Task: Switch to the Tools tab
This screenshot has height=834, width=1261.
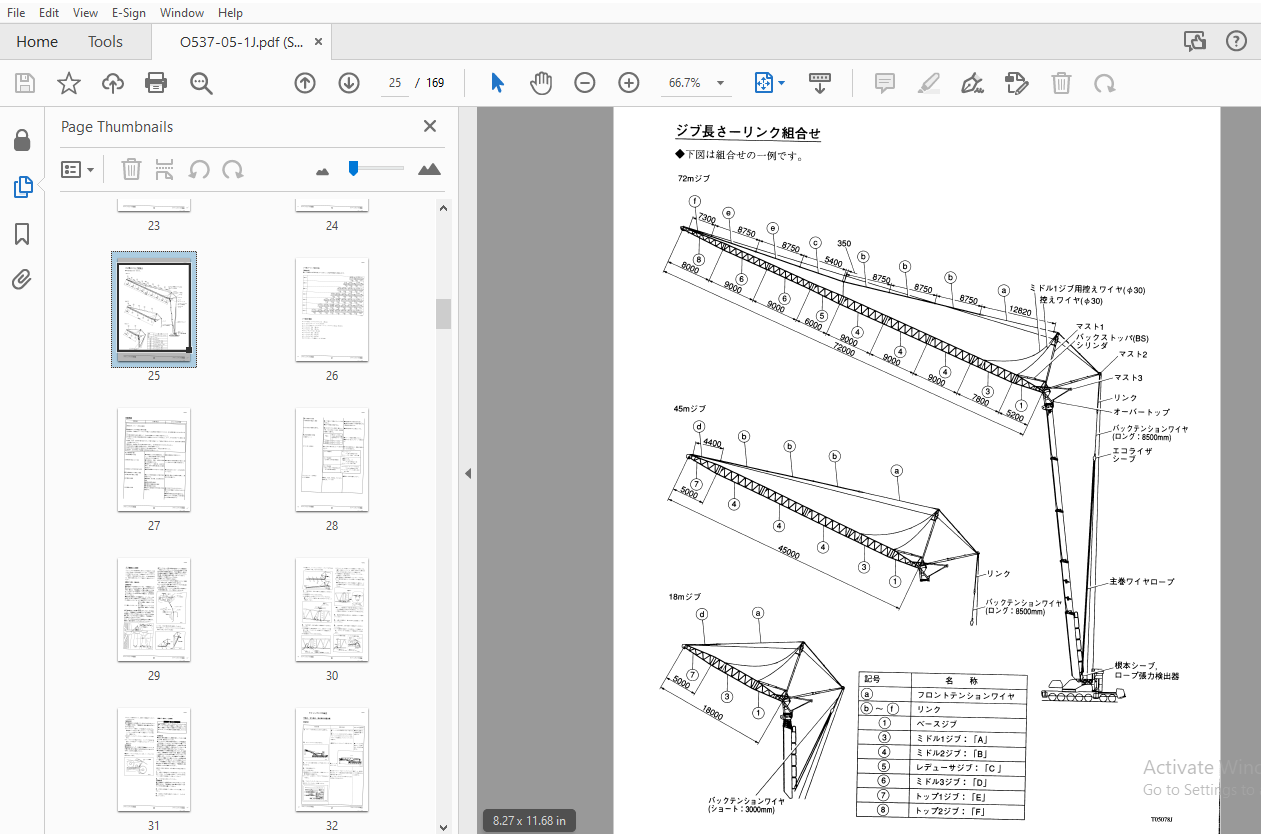Action: (105, 42)
